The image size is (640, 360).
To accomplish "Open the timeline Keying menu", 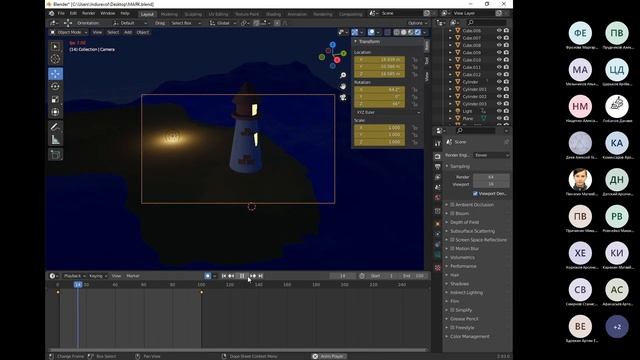I will (x=98, y=276).
